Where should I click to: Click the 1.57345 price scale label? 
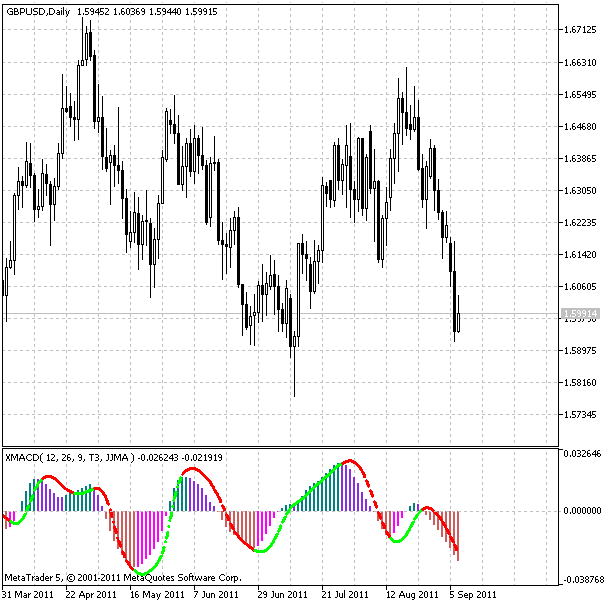coord(581,414)
